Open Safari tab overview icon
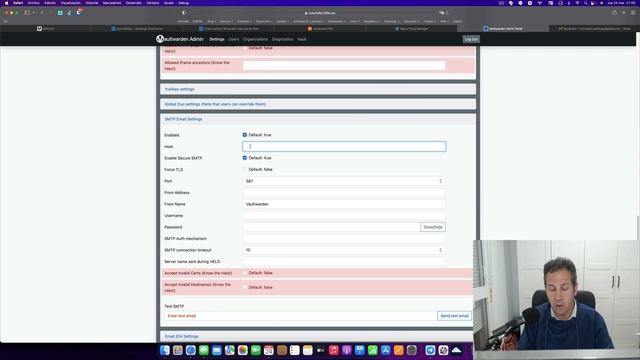 point(633,13)
